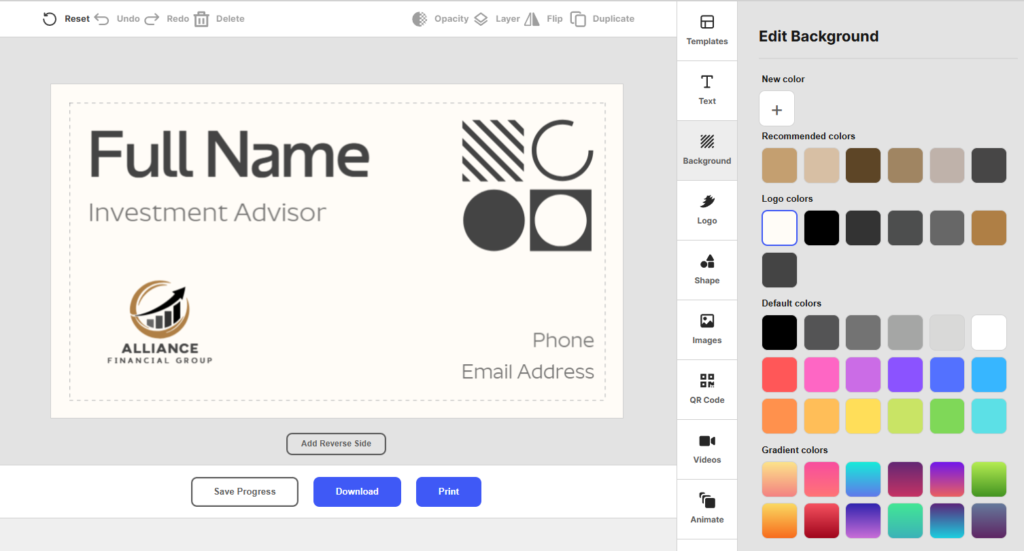Viewport: 1024px width, 551px height.
Task: Open the Animate panel
Action: click(707, 509)
